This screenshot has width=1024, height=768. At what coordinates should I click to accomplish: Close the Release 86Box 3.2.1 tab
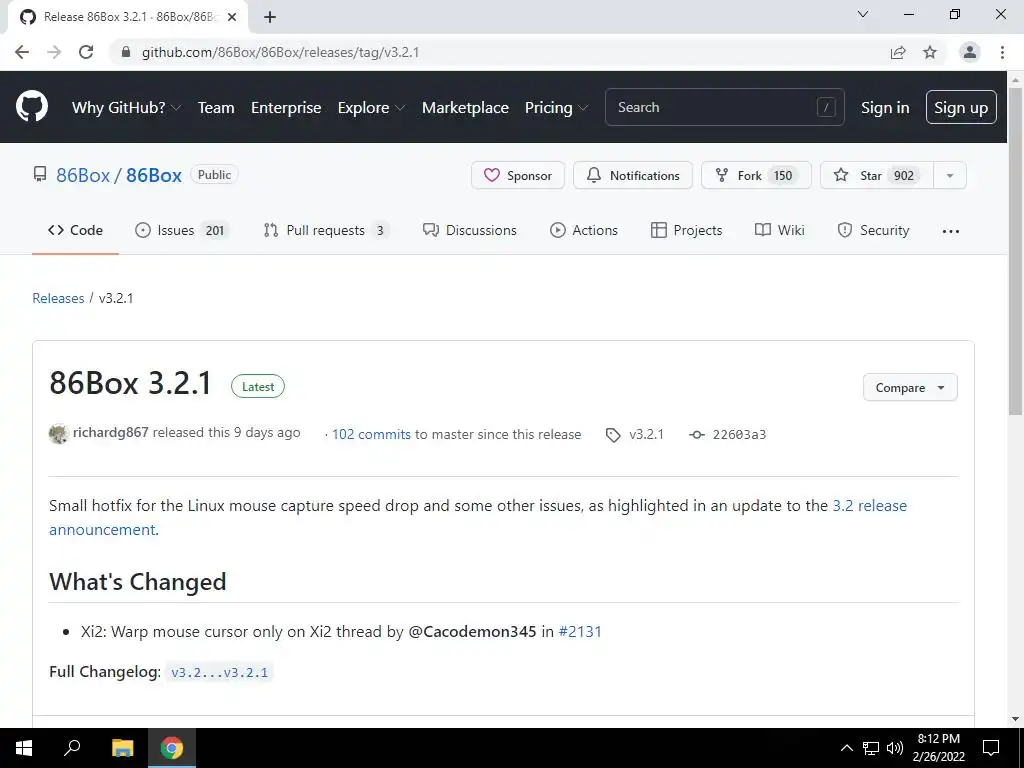pos(232,17)
